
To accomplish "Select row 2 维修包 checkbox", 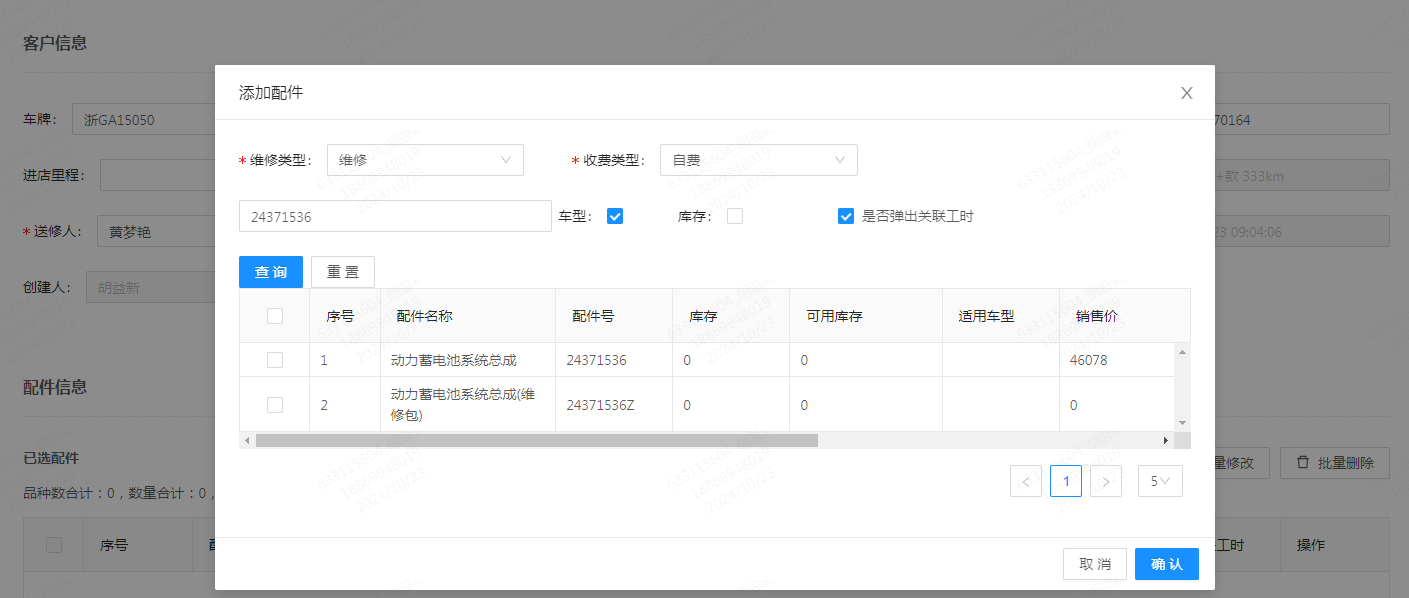I will 275,405.
